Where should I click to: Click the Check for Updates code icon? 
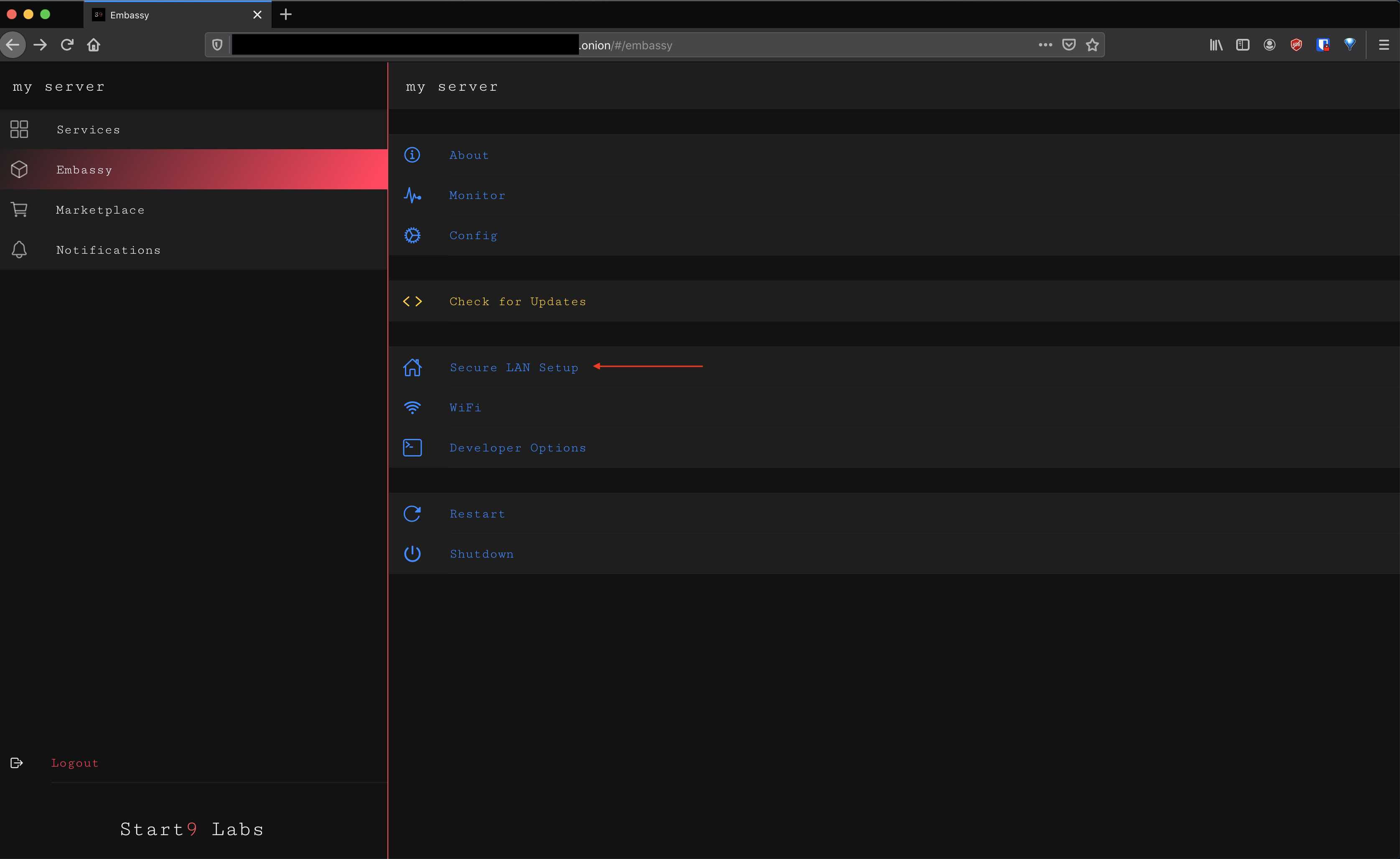point(412,301)
